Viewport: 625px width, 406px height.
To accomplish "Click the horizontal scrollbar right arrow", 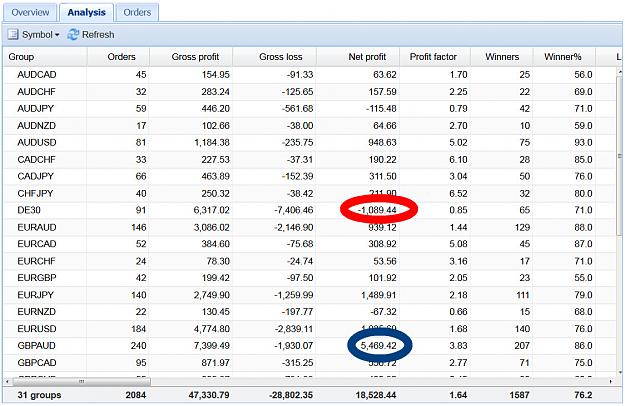I will click(611, 382).
